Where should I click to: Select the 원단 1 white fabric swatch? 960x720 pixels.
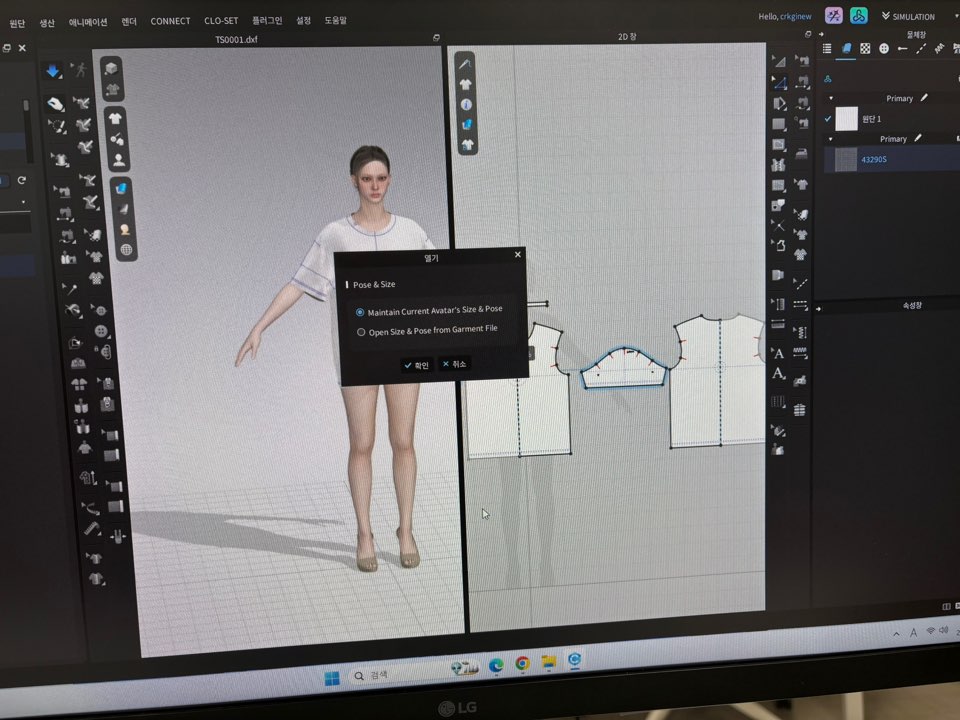847,118
